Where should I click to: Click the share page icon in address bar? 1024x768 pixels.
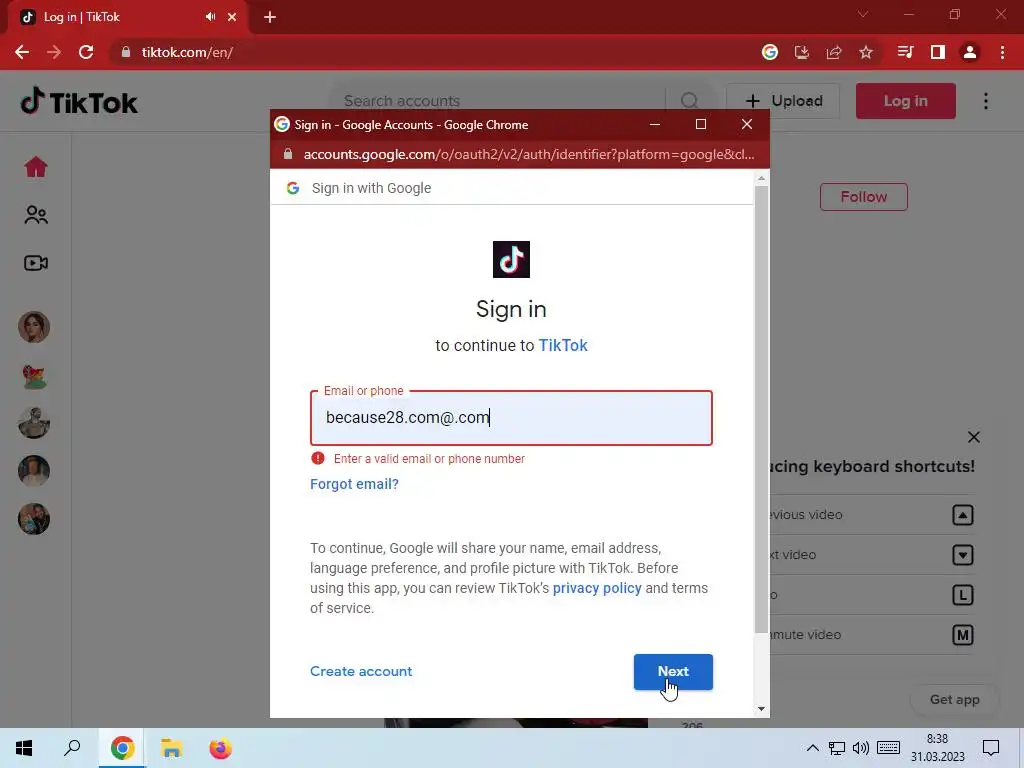point(834,52)
